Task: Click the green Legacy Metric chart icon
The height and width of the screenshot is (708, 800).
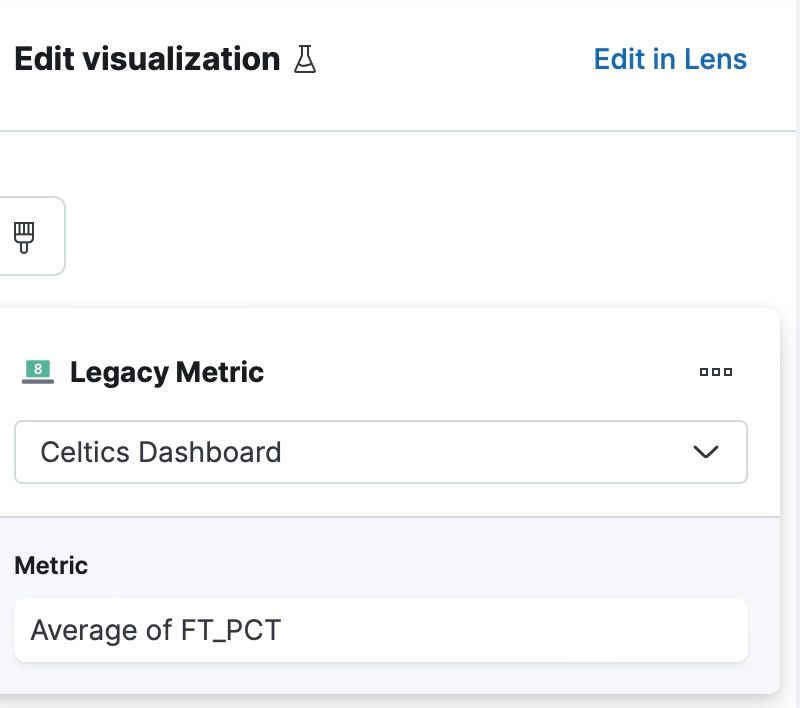Action: [x=37, y=372]
